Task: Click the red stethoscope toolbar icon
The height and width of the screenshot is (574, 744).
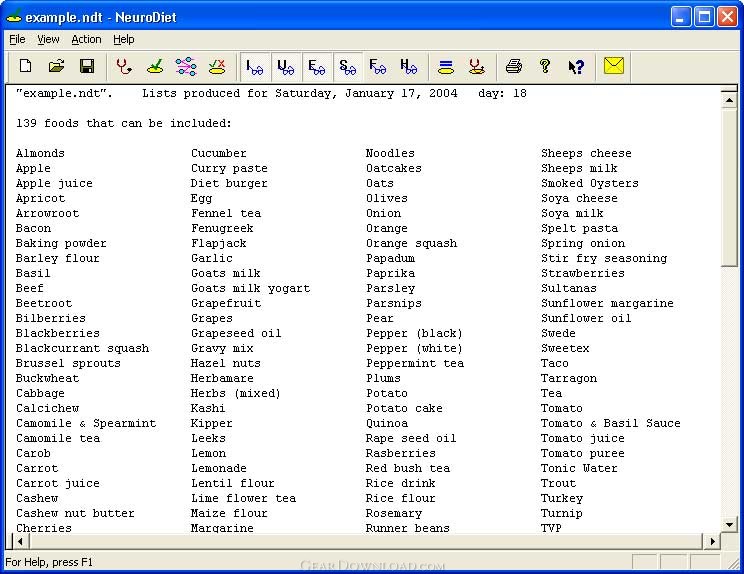Action: coord(124,66)
